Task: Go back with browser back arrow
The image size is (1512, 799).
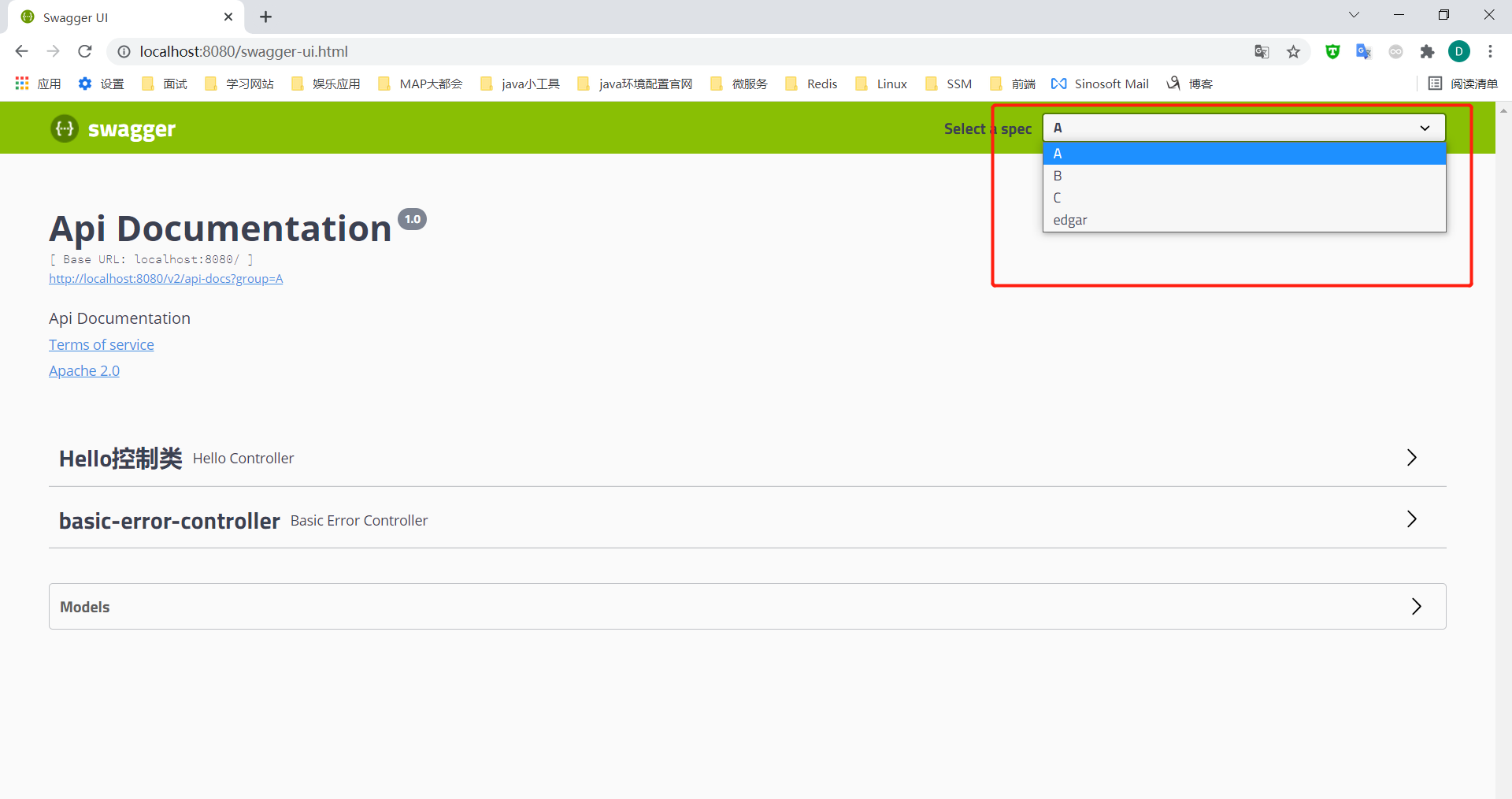Action: [21, 51]
